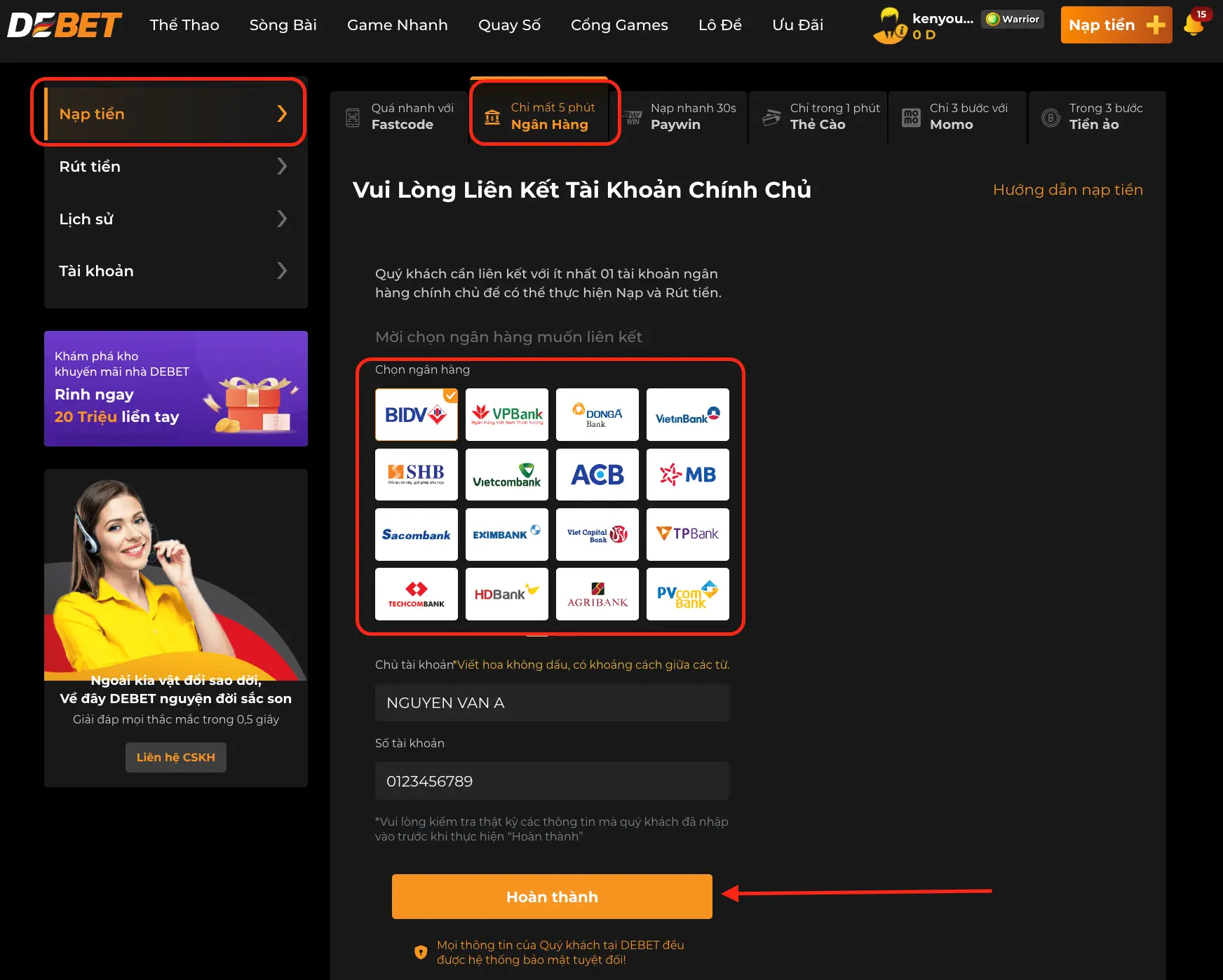Select the BIDV bank logo
Image resolution: width=1223 pixels, height=980 pixels.
pyautogui.click(x=417, y=414)
